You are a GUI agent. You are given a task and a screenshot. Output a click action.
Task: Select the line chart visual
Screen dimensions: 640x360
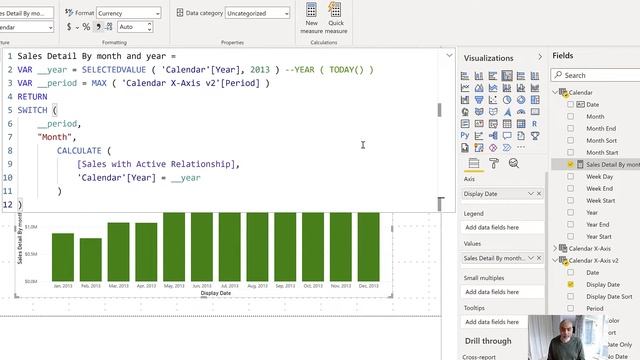465,88
